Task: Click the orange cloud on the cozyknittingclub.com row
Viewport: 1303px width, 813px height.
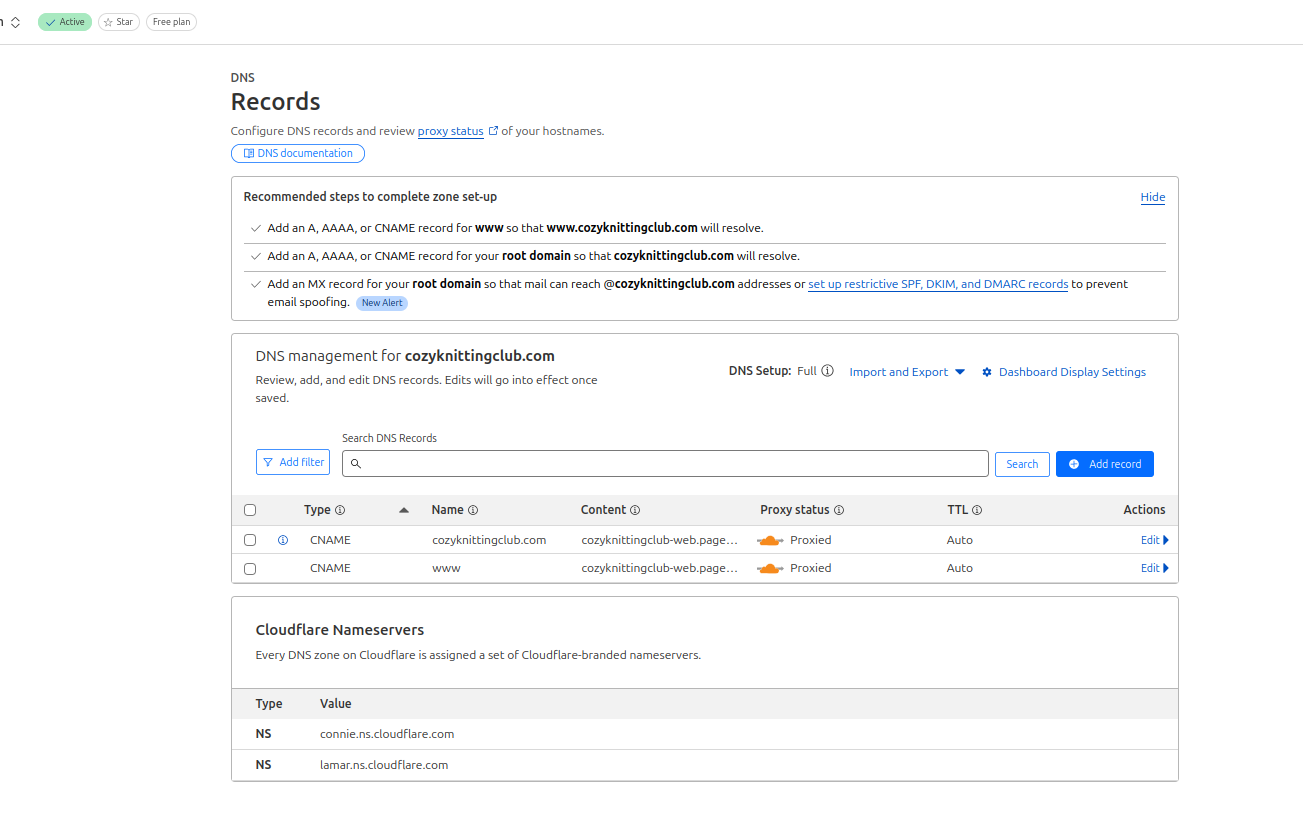Action: (x=770, y=540)
